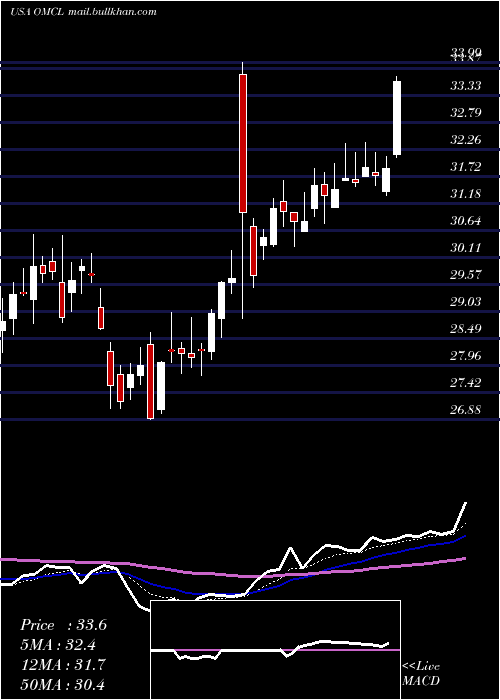
Task: Select the 29.57 price axis label
Action: pyautogui.click(x=466, y=274)
